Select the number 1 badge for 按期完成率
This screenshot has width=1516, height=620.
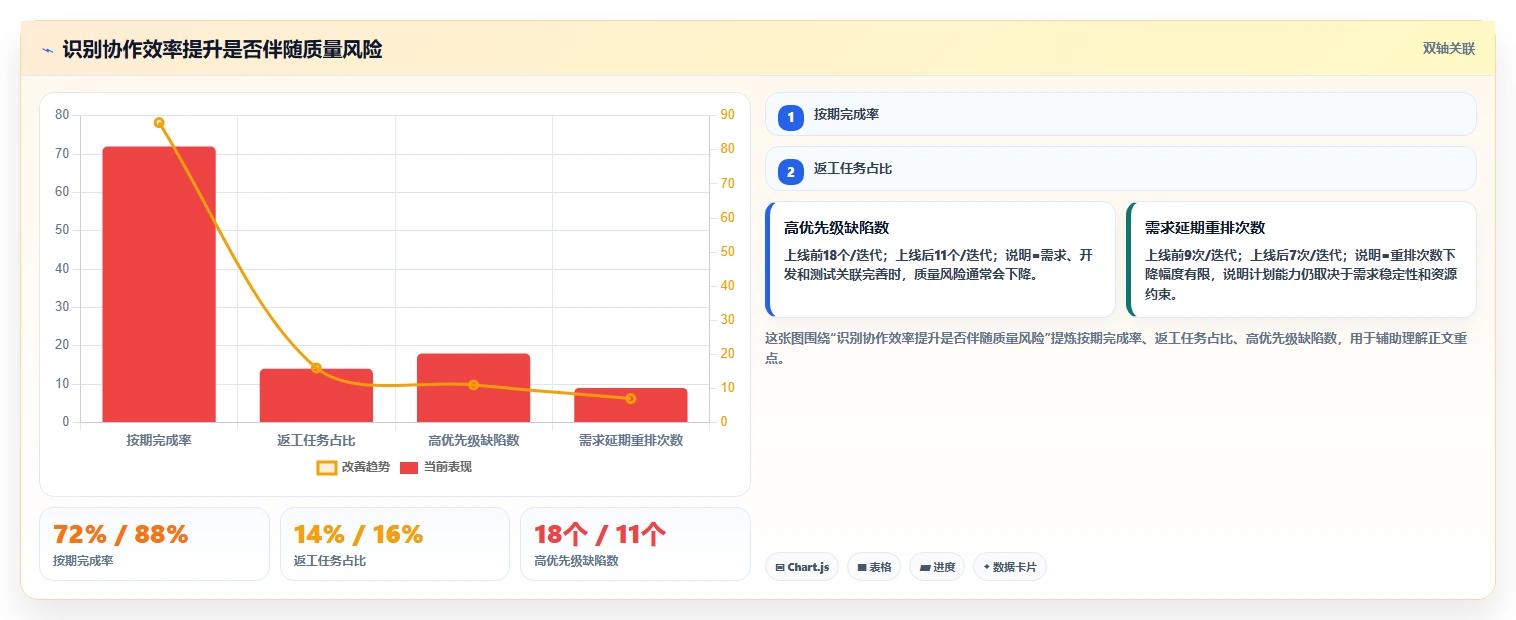(x=791, y=118)
